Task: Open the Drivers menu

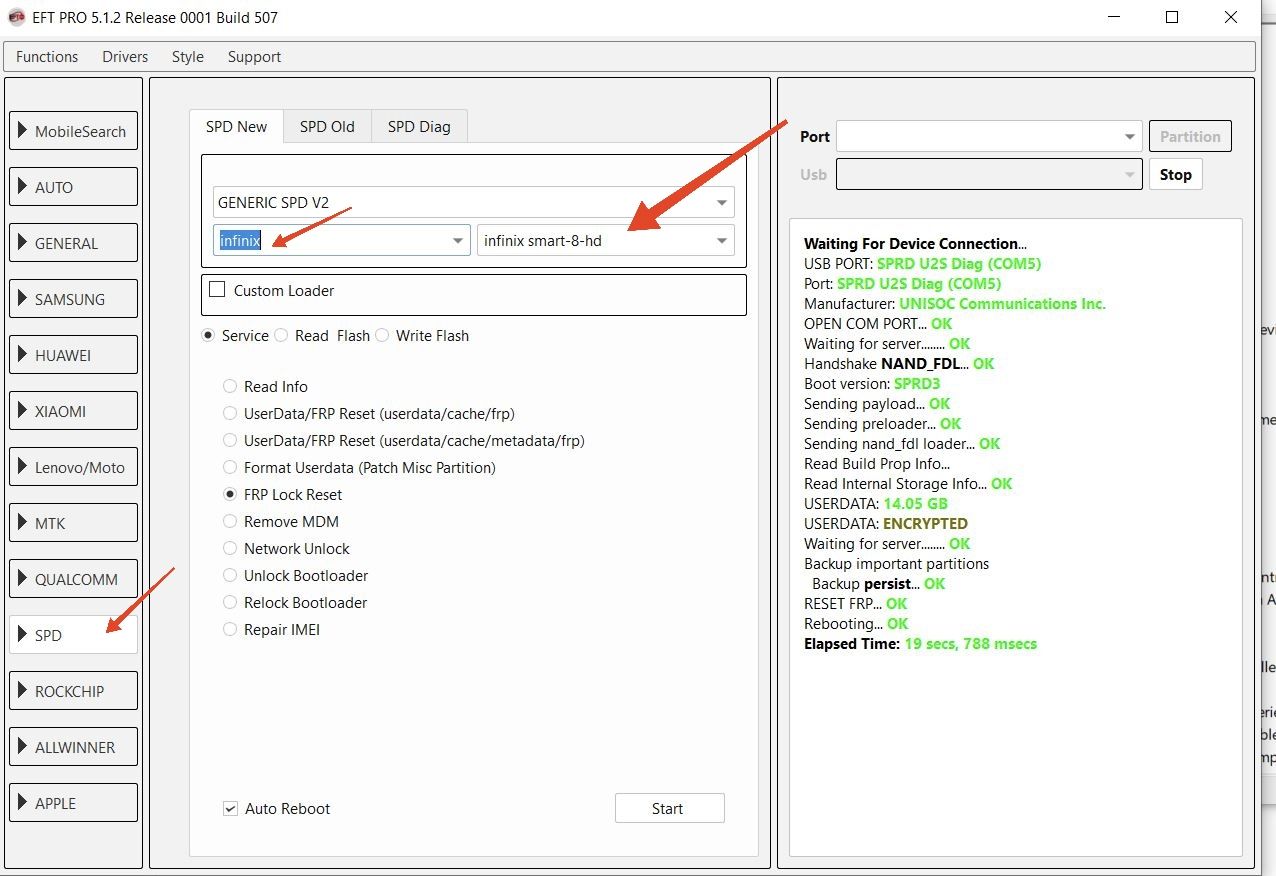Action: pos(125,57)
